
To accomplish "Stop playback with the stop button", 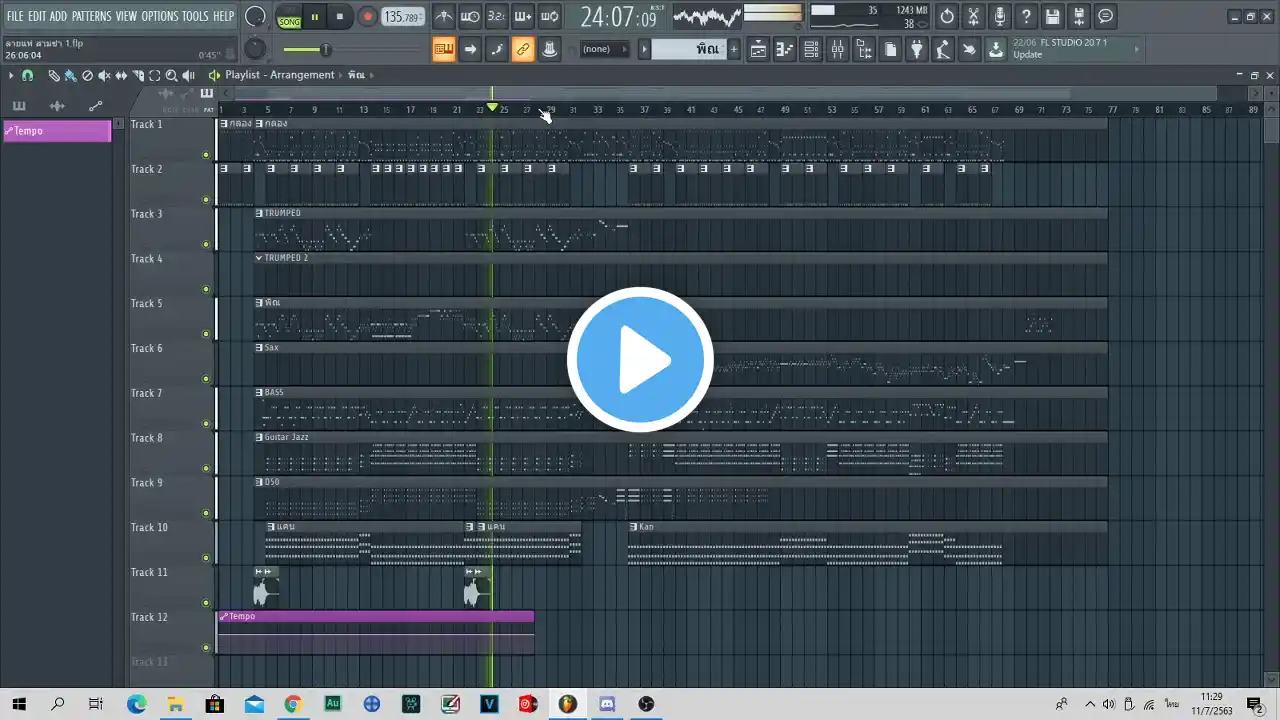I will 339,17.
